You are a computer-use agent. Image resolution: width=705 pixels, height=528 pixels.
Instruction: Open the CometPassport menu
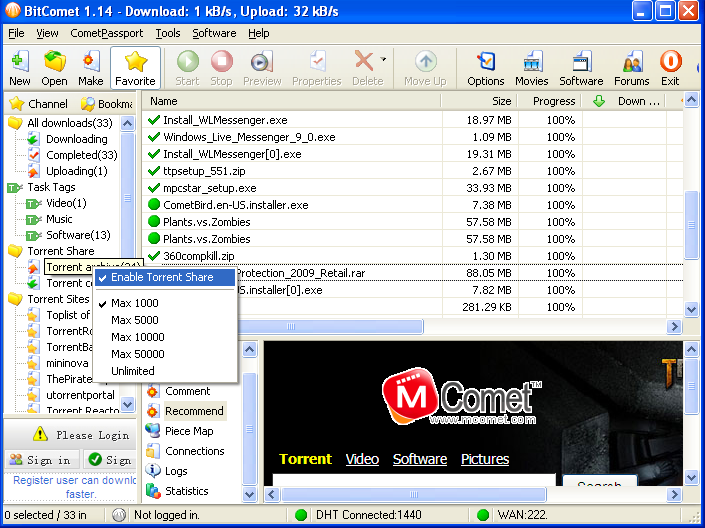coord(107,33)
